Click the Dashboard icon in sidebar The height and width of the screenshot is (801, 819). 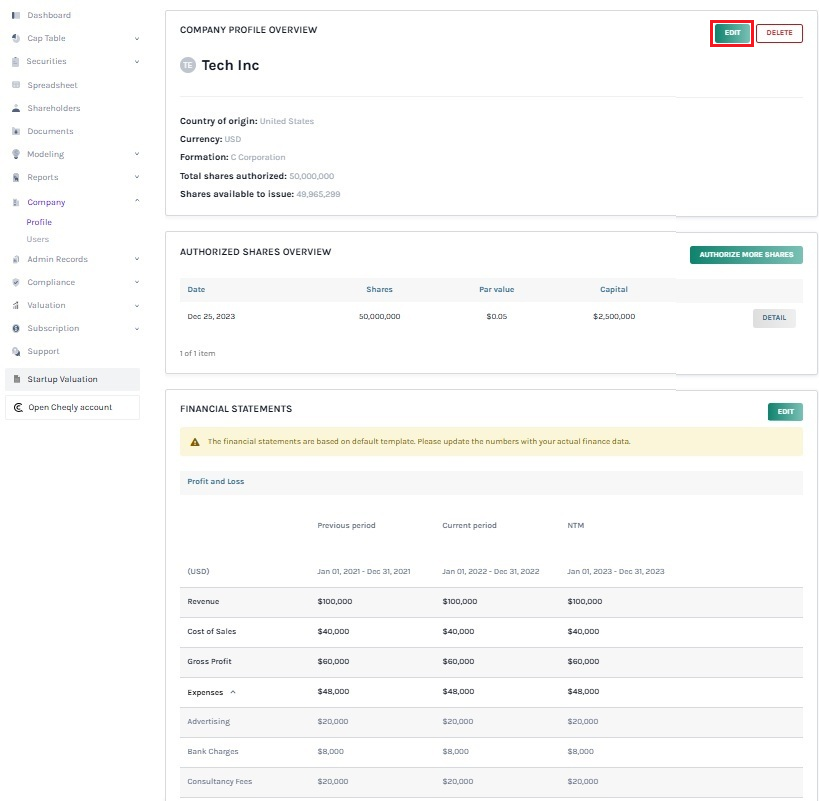16,15
